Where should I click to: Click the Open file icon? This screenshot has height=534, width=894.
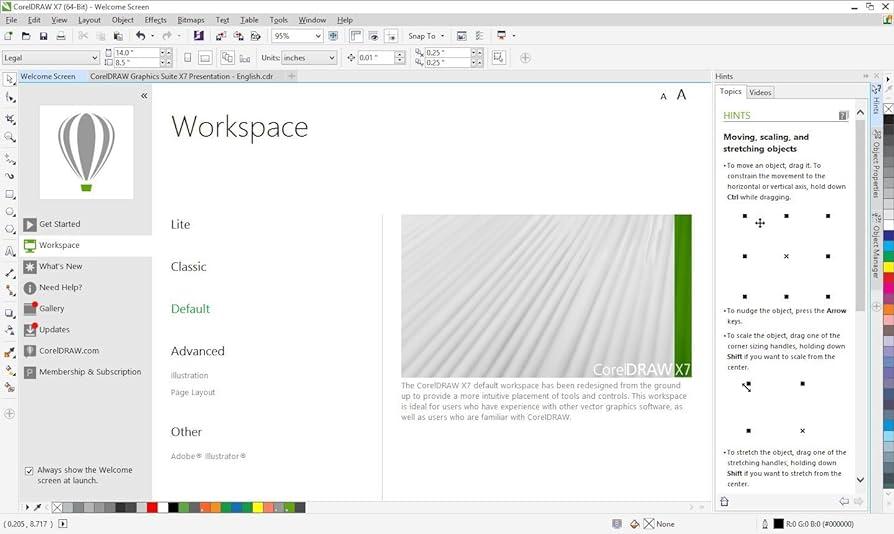pyautogui.click(x=26, y=36)
